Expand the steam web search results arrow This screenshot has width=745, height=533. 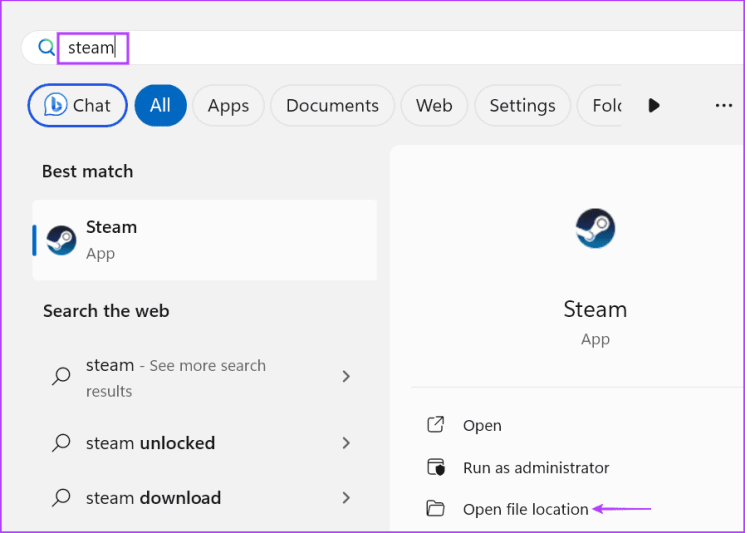pos(346,377)
